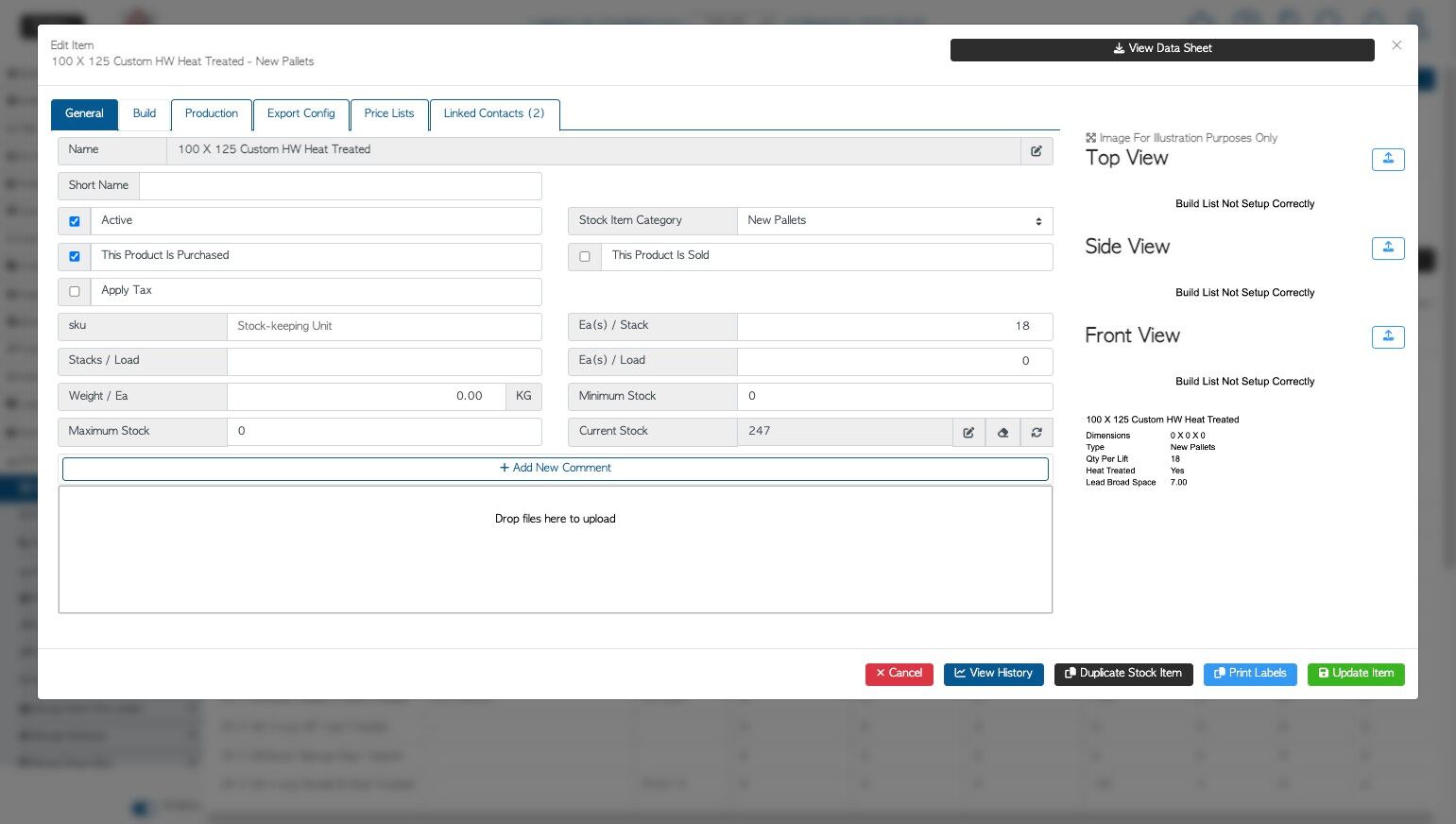The width and height of the screenshot is (1456, 824).
Task: Uncheck This Product Is Purchased
Action: 74,256
